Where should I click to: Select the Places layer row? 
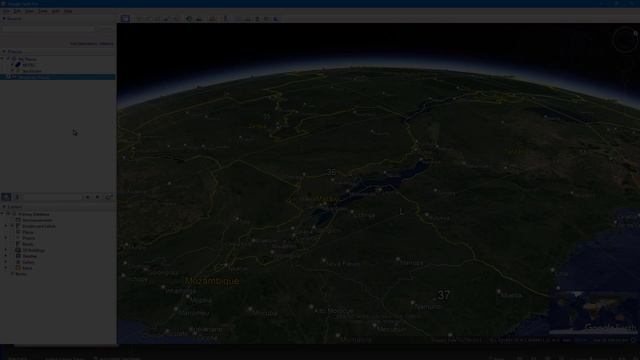(x=28, y=232)
